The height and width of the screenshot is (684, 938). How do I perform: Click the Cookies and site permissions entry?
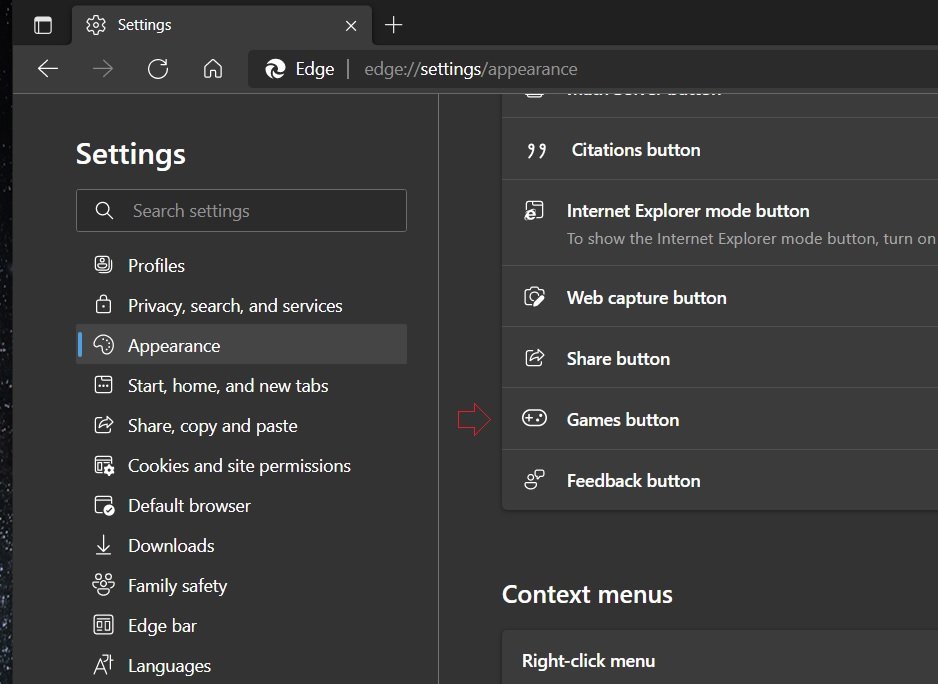click(x=239, y=465)
